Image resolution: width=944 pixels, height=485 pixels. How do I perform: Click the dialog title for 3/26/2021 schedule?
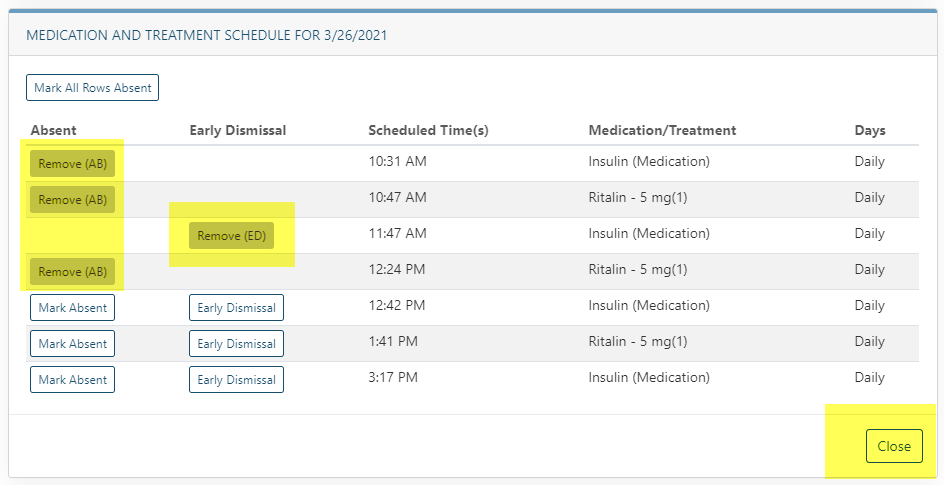(206, 35)
